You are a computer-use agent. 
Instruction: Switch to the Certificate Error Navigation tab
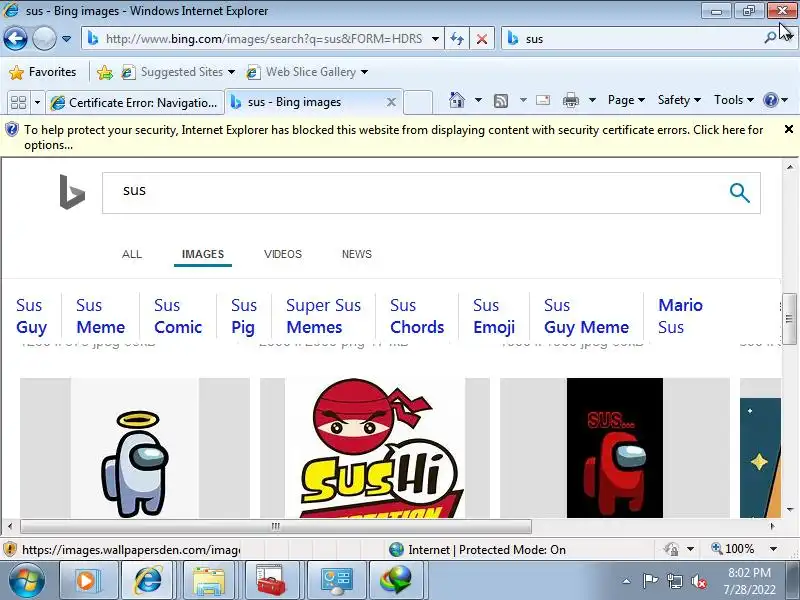point(135,103)
